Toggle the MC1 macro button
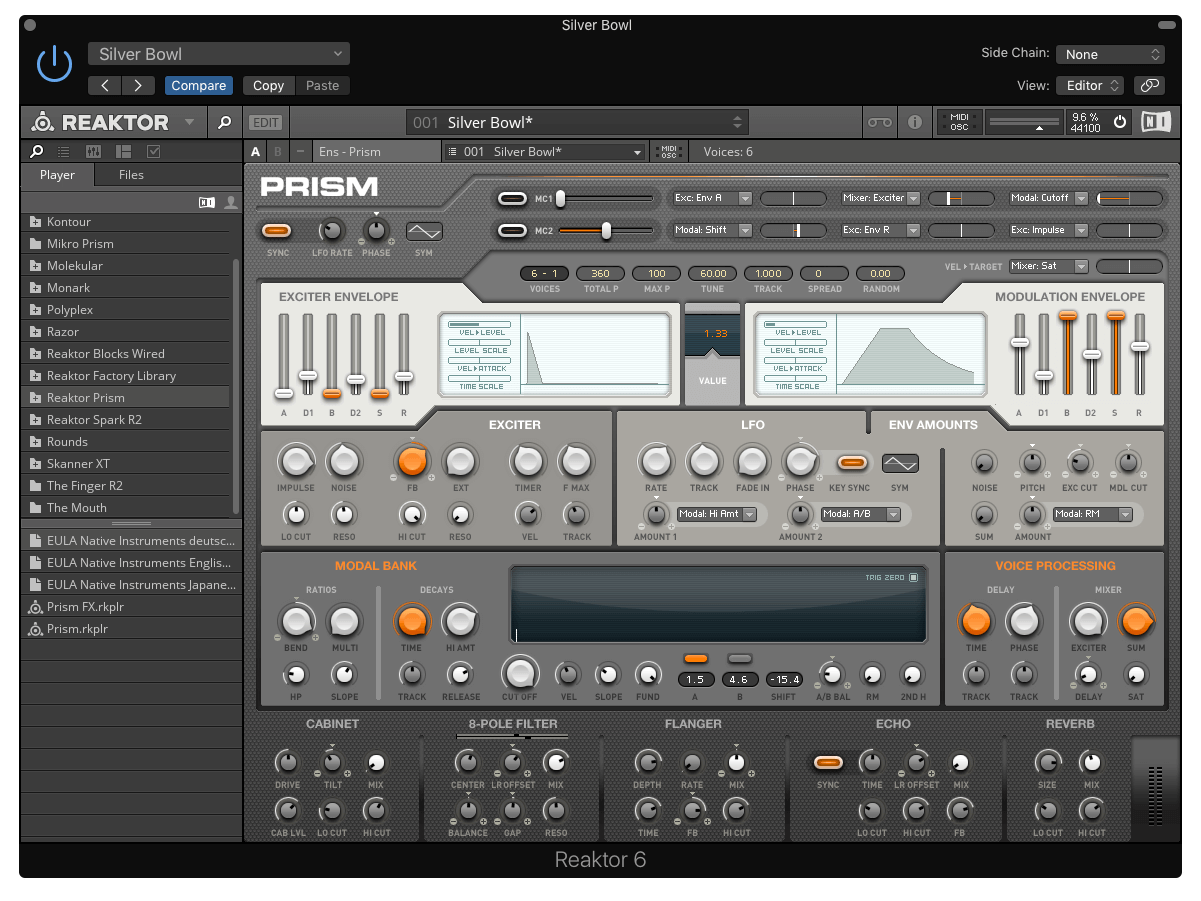The image size is (1201, 901). point(512,199)
